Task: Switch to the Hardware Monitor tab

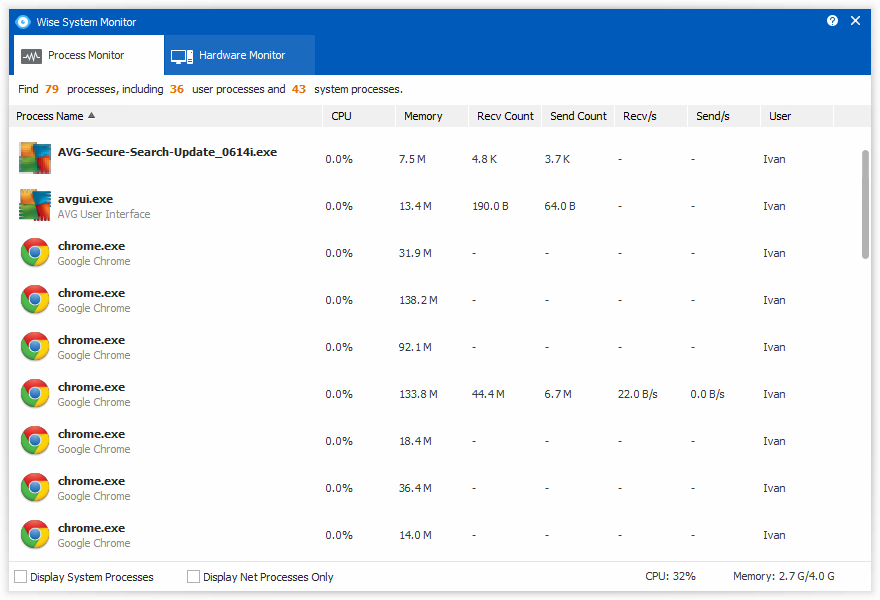Action: 240,55
